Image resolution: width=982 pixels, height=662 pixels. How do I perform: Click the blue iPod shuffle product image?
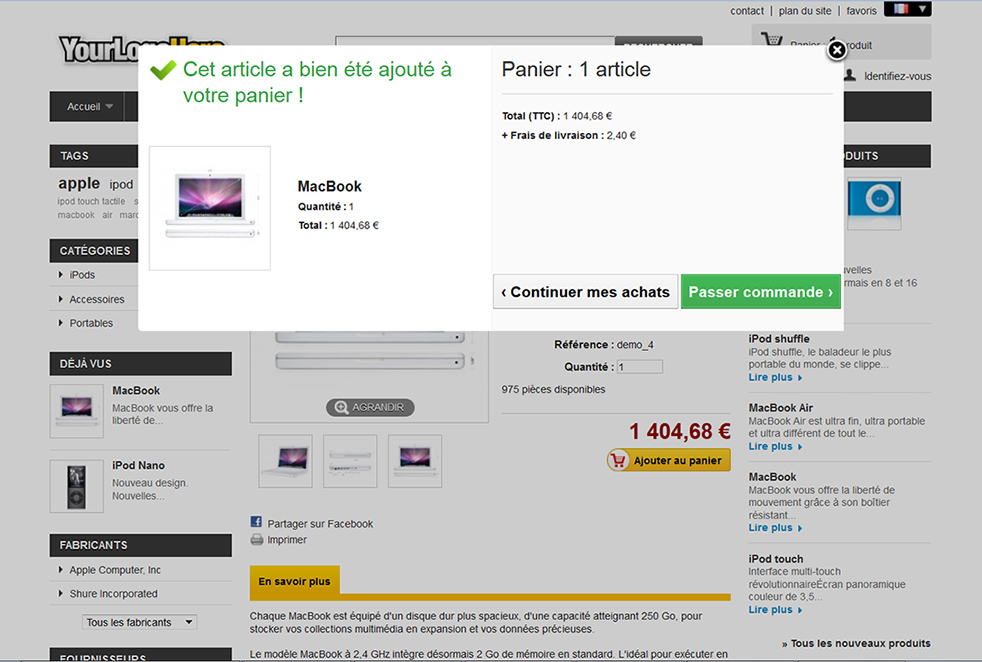[874, 203]
